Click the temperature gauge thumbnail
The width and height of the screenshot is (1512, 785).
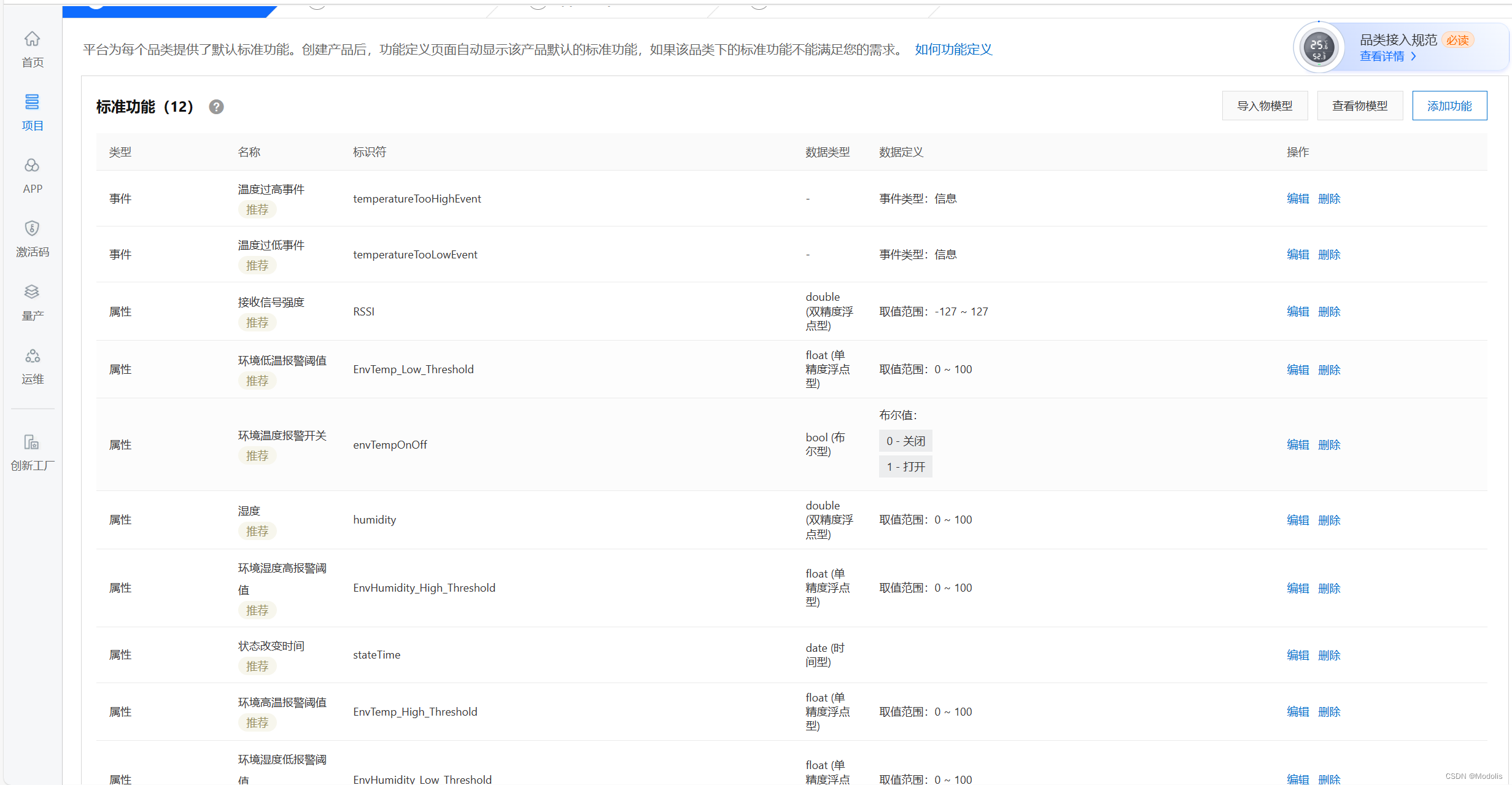click(x=1318, y=47)
